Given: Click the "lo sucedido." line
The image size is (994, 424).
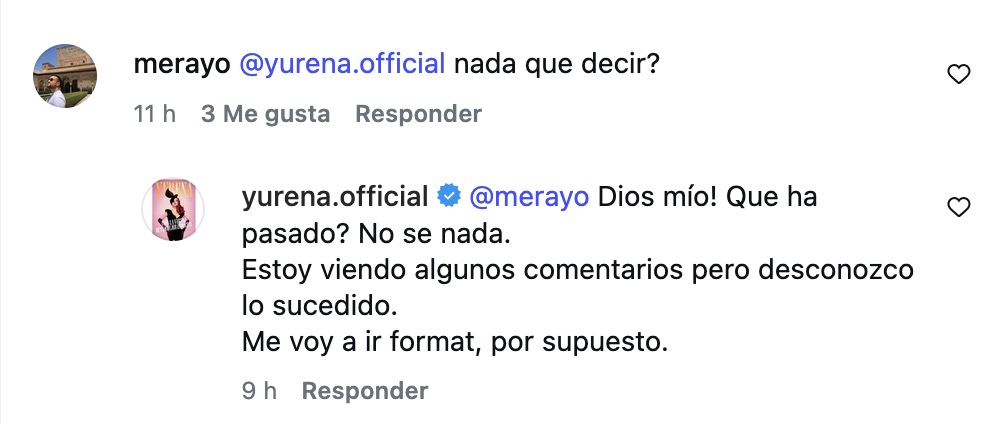Looking at the screenshot, I should tap(312, 305).
